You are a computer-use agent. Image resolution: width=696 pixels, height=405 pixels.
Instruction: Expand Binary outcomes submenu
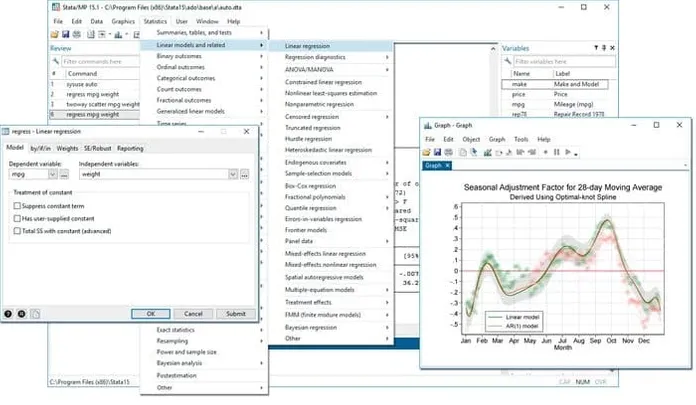261,56
